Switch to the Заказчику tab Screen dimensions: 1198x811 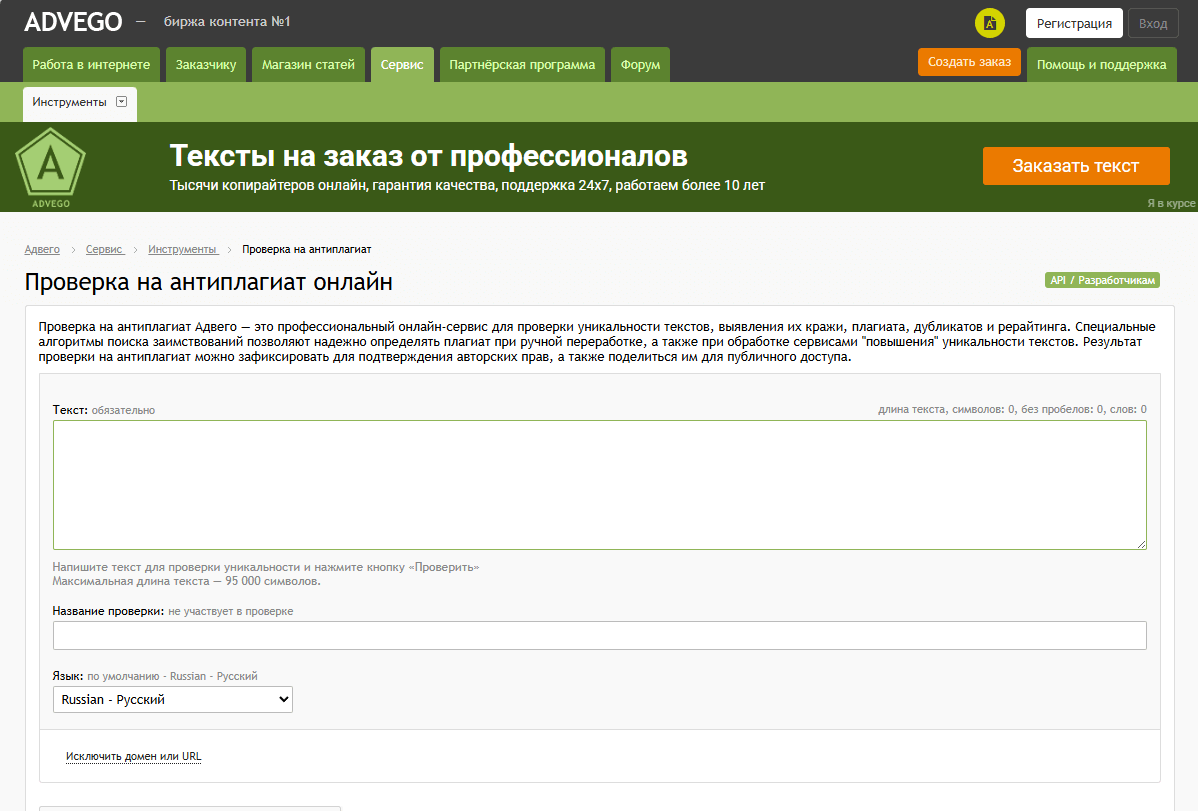click(206, 65)
